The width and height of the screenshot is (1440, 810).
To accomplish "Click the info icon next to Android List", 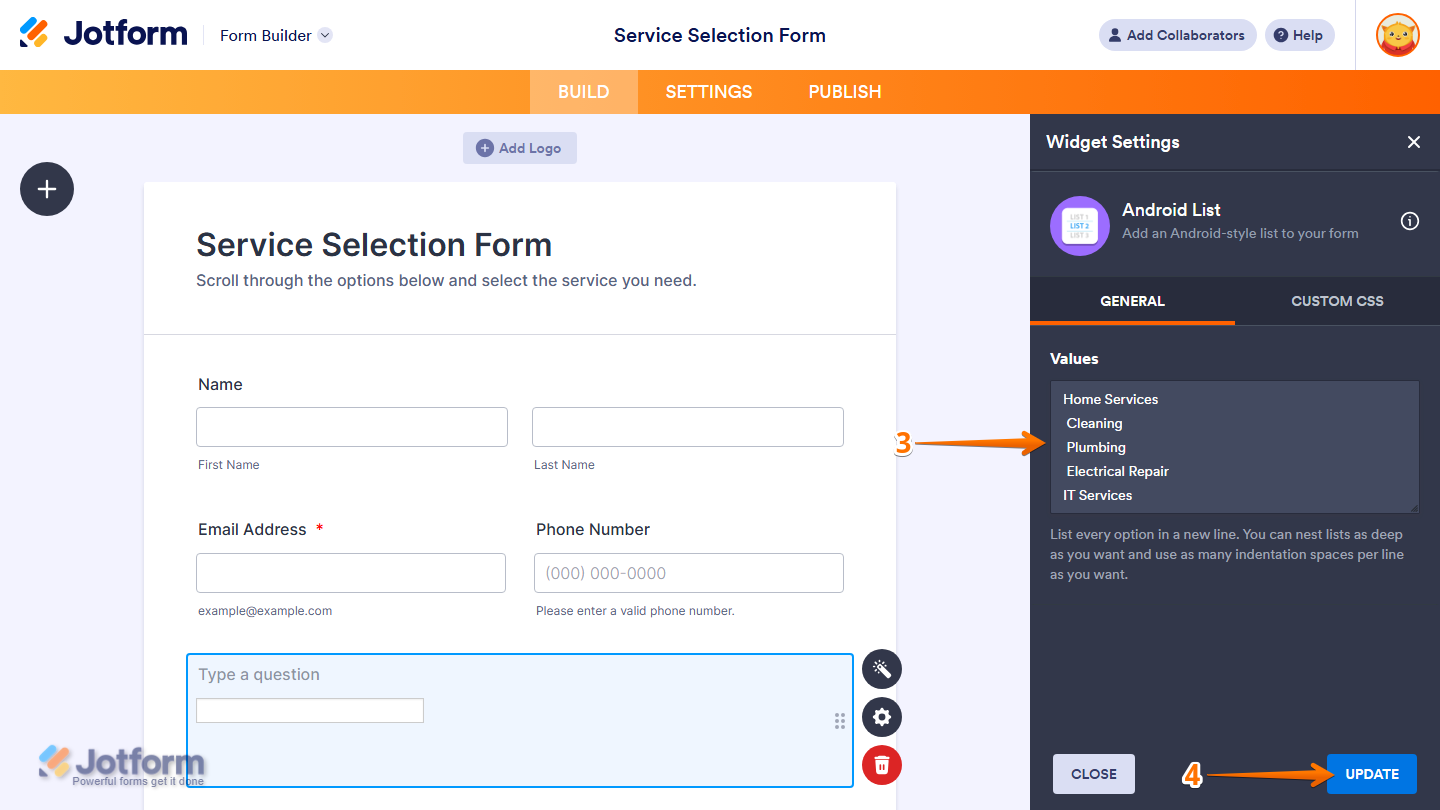I will tap(1409, 222).
